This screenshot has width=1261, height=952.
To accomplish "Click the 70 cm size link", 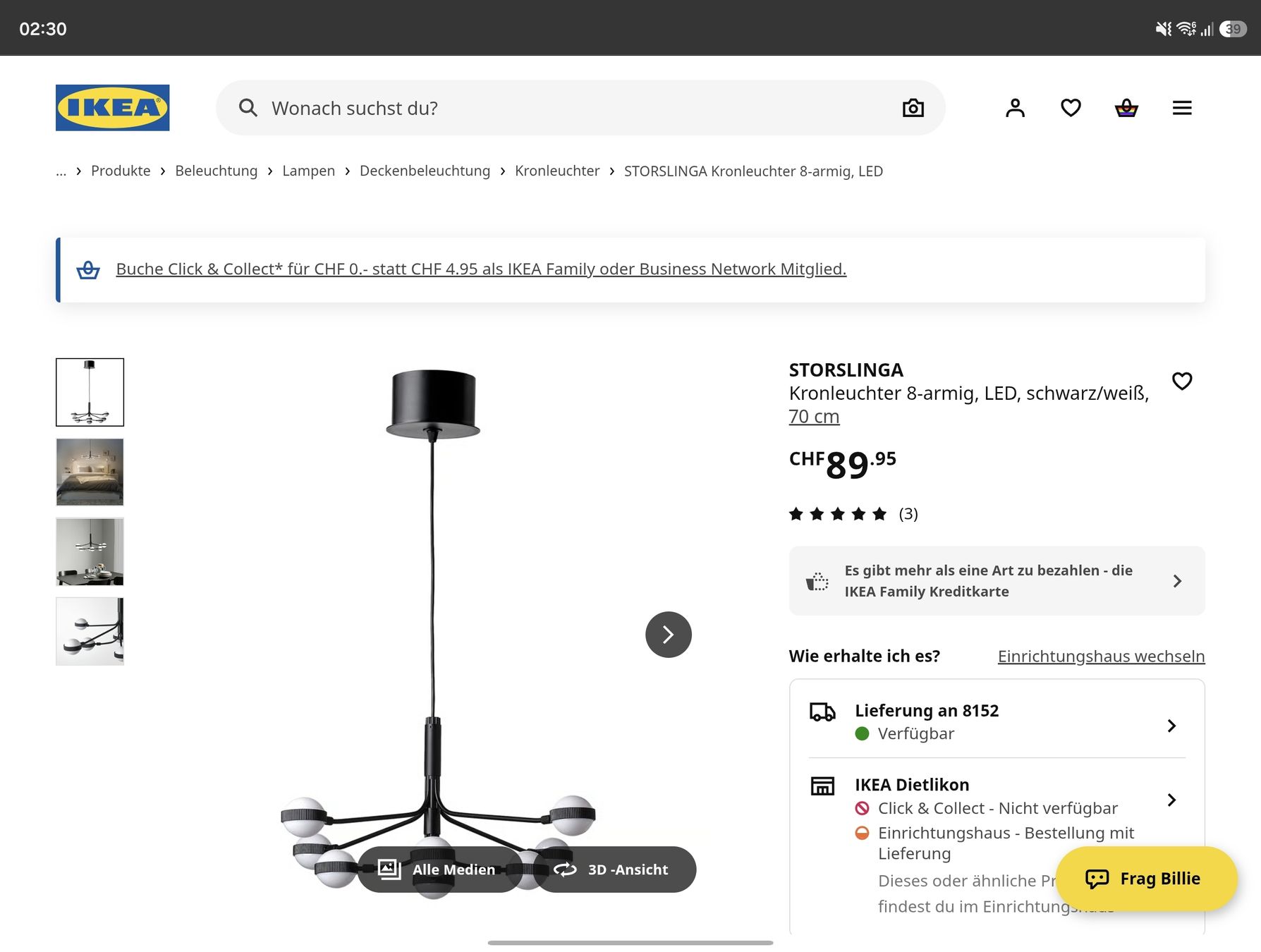I will pos(814,417).
